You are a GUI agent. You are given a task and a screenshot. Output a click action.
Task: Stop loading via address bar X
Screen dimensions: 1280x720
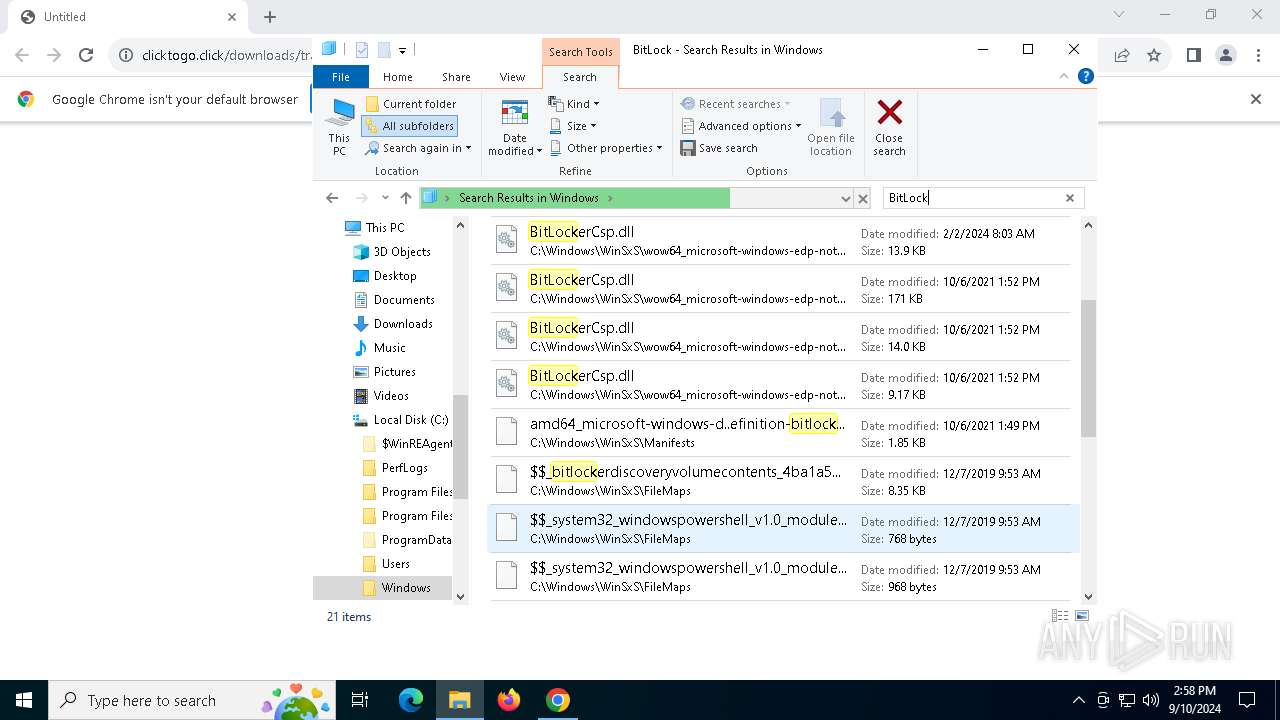[x=863, y=198]
